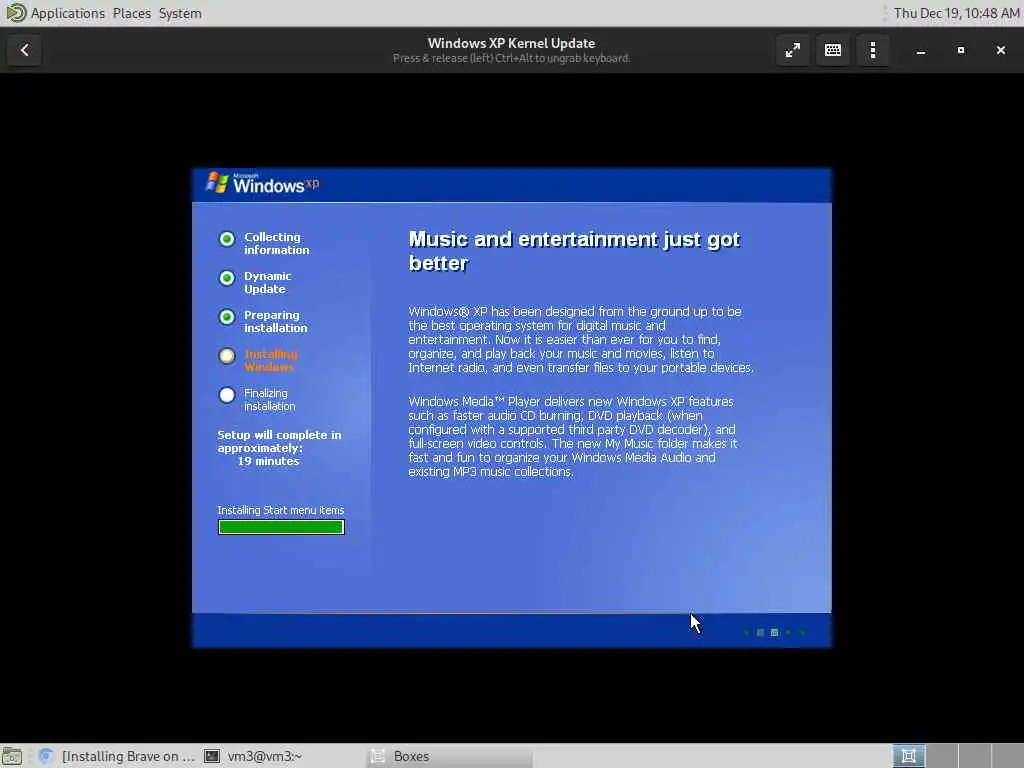The height and width of the screenshot is (768, 1024).
Task: Click the 'Music and entertainment just got better' heading
Action: (x=574, y=251)
